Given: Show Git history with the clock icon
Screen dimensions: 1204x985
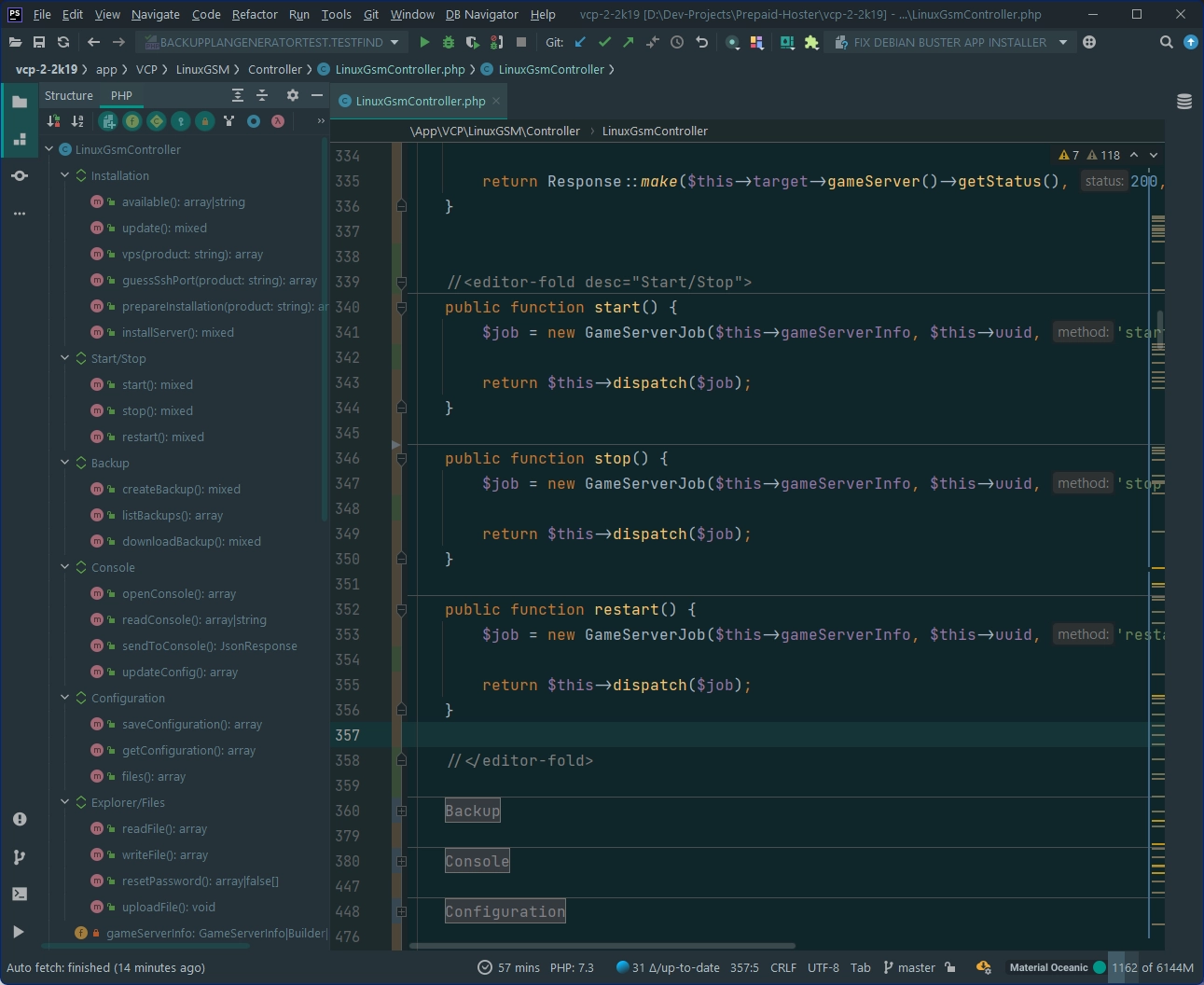Looking at the screenshot, I should click(x=677, y=42).
